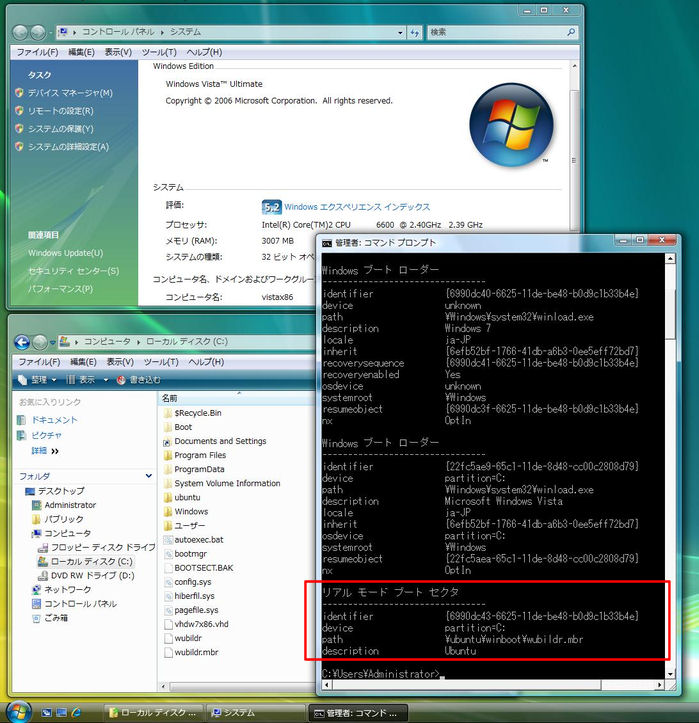Viewport: 699px width, 723px height.
Task: Click the Start orb on the taskbar
Action: click(x=17, y=712)
